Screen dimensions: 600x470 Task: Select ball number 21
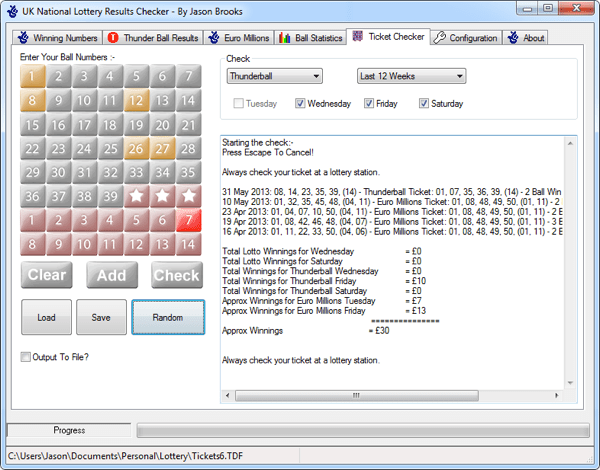pos(188,125)
